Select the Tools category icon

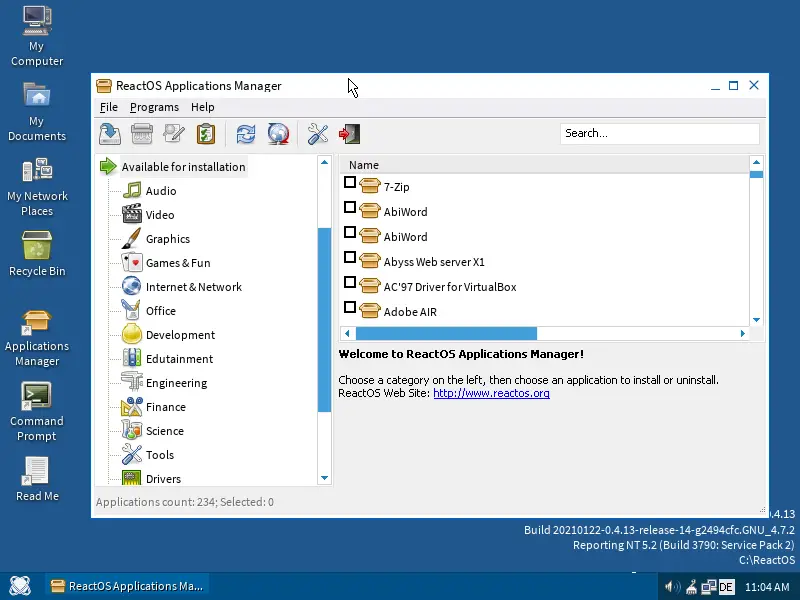click(x=132, y=454)
